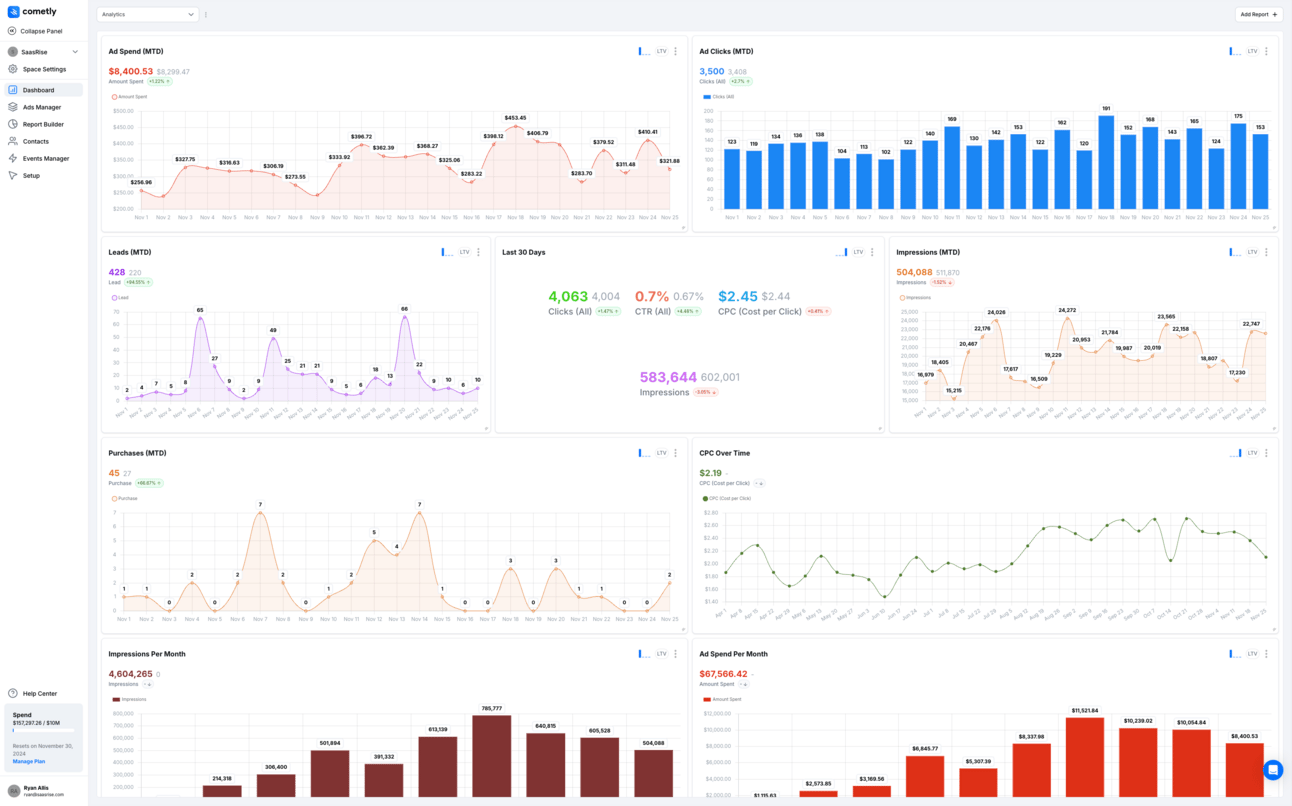Open the Dashboard page
This screenshot has height=806, width=1292.
[x=44, y=90]
